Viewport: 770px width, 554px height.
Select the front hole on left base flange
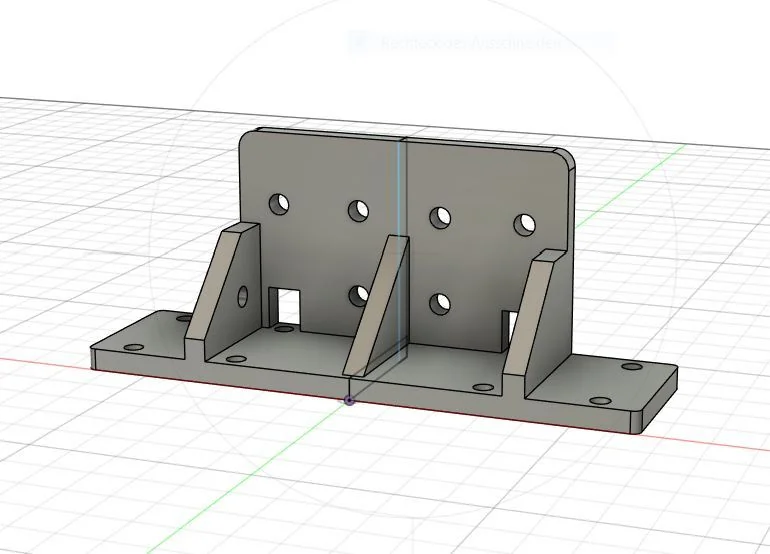pyautogui.click(x=133, y=347)
